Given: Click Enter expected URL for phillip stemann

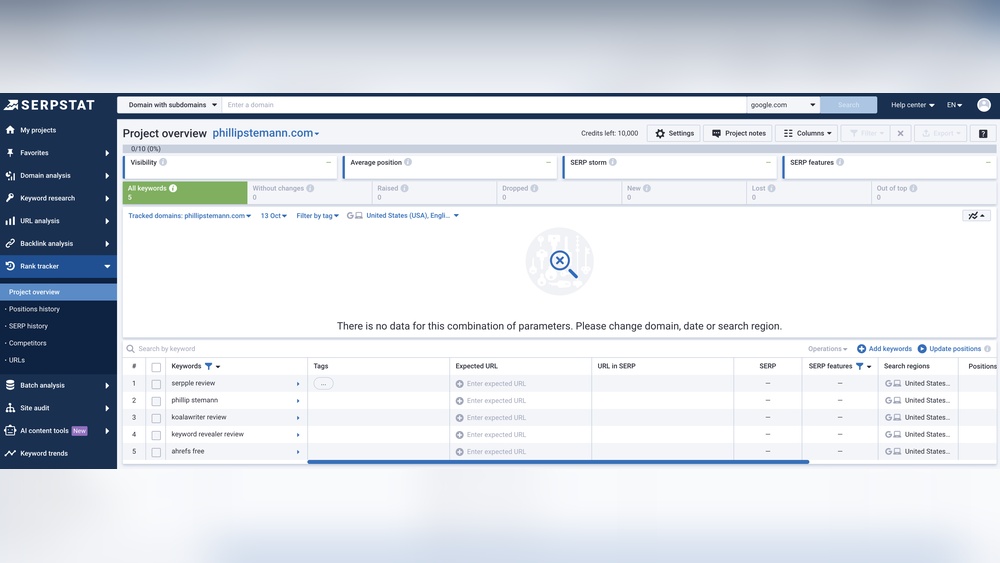Looking at the screenshot, I should click(496, 401).
